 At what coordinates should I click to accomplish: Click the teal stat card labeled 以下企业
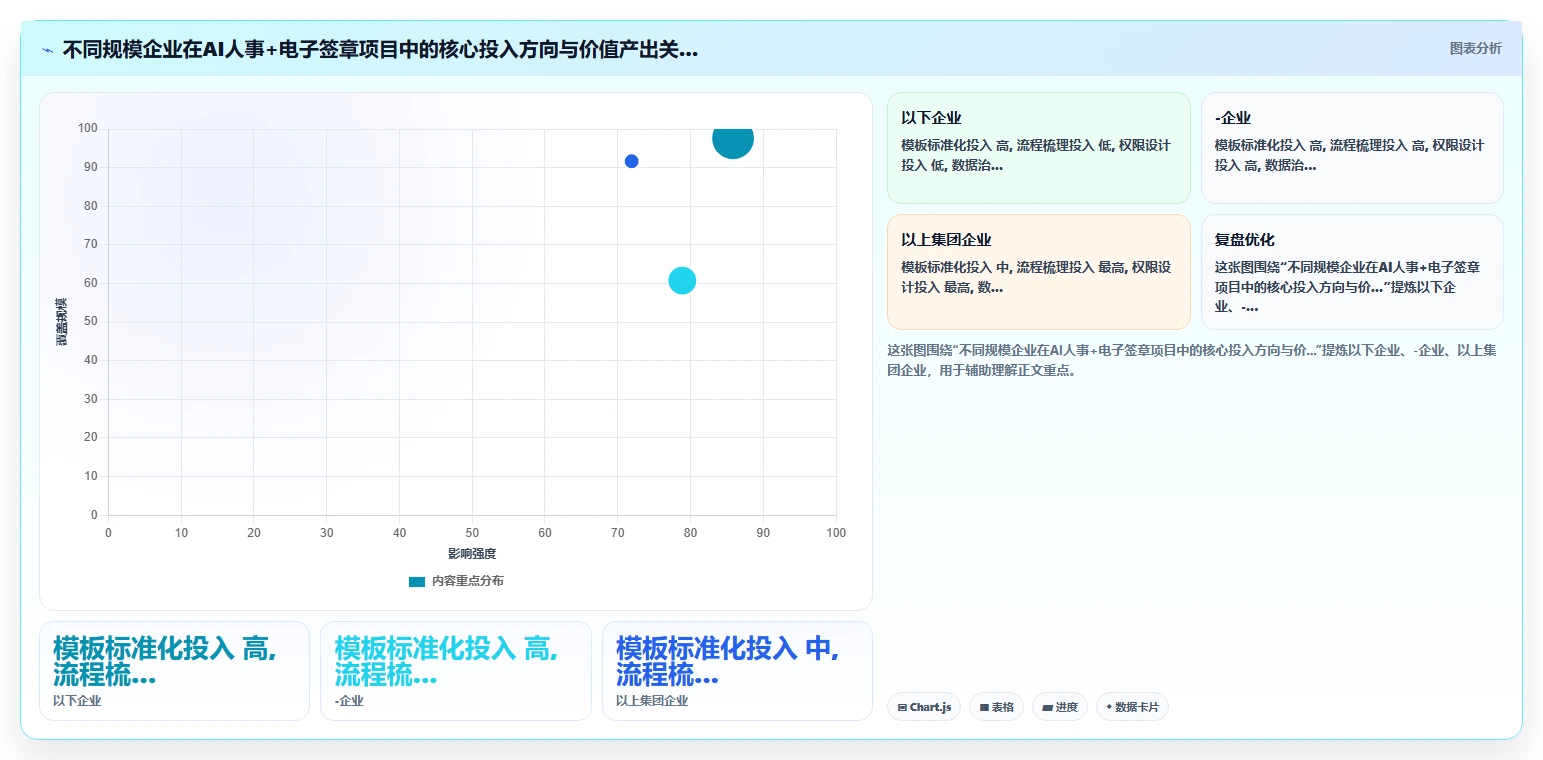(174, 671)
